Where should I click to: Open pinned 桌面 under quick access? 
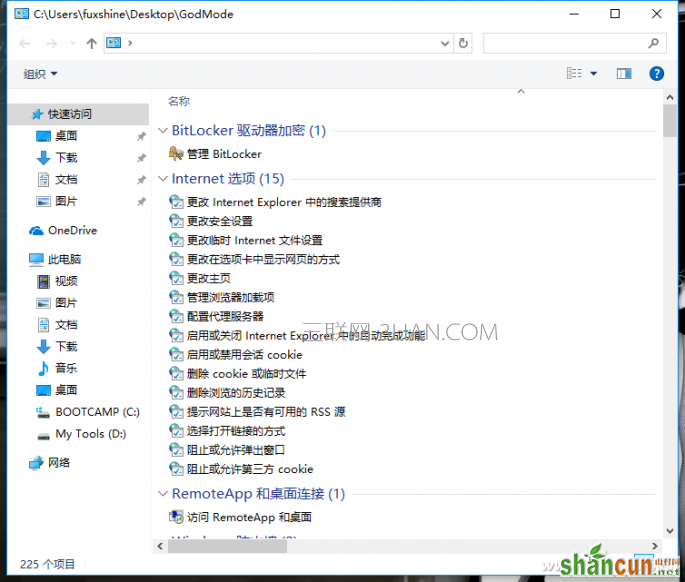pos(66,136)
